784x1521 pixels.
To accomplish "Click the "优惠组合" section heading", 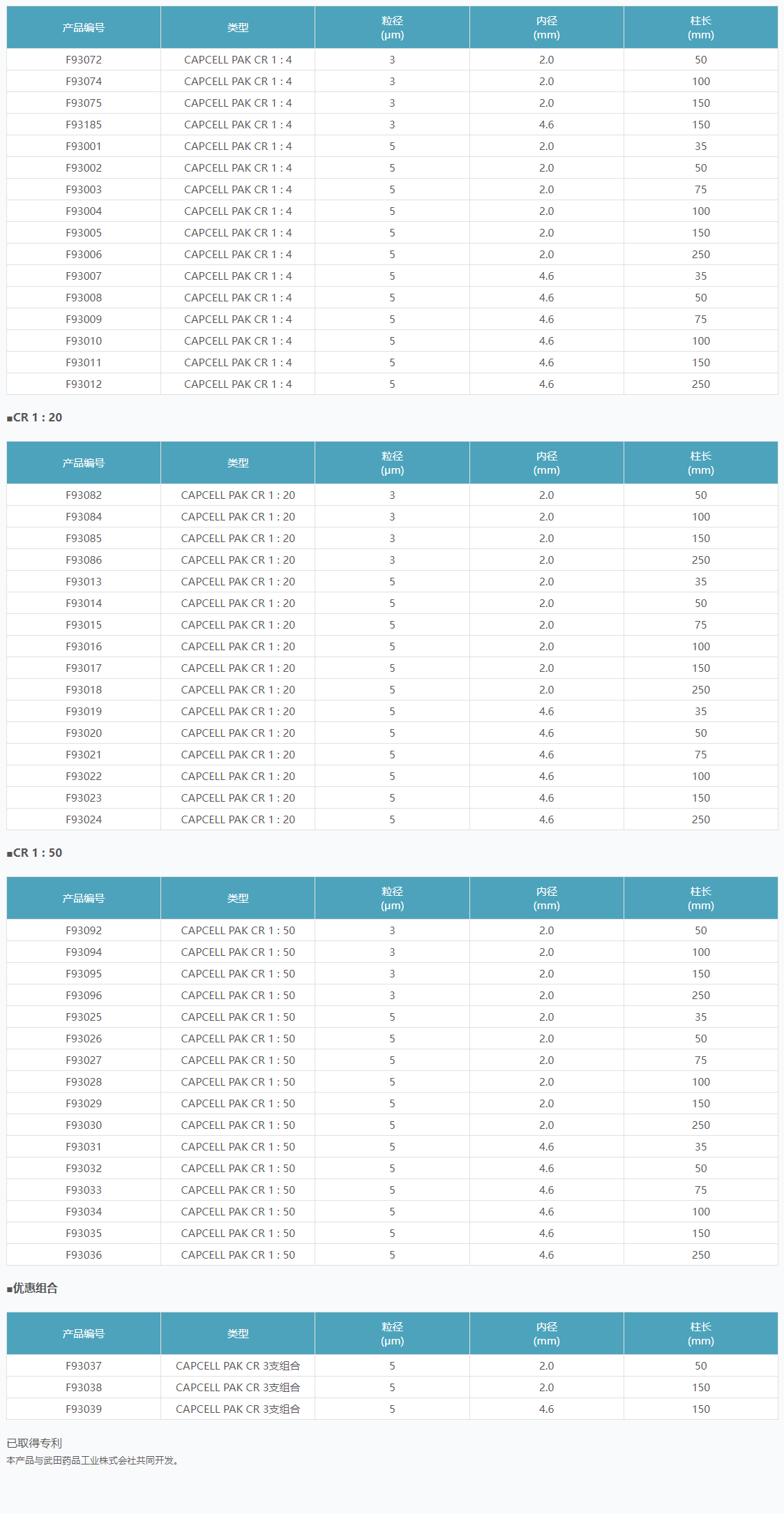I will [35, 1289].
